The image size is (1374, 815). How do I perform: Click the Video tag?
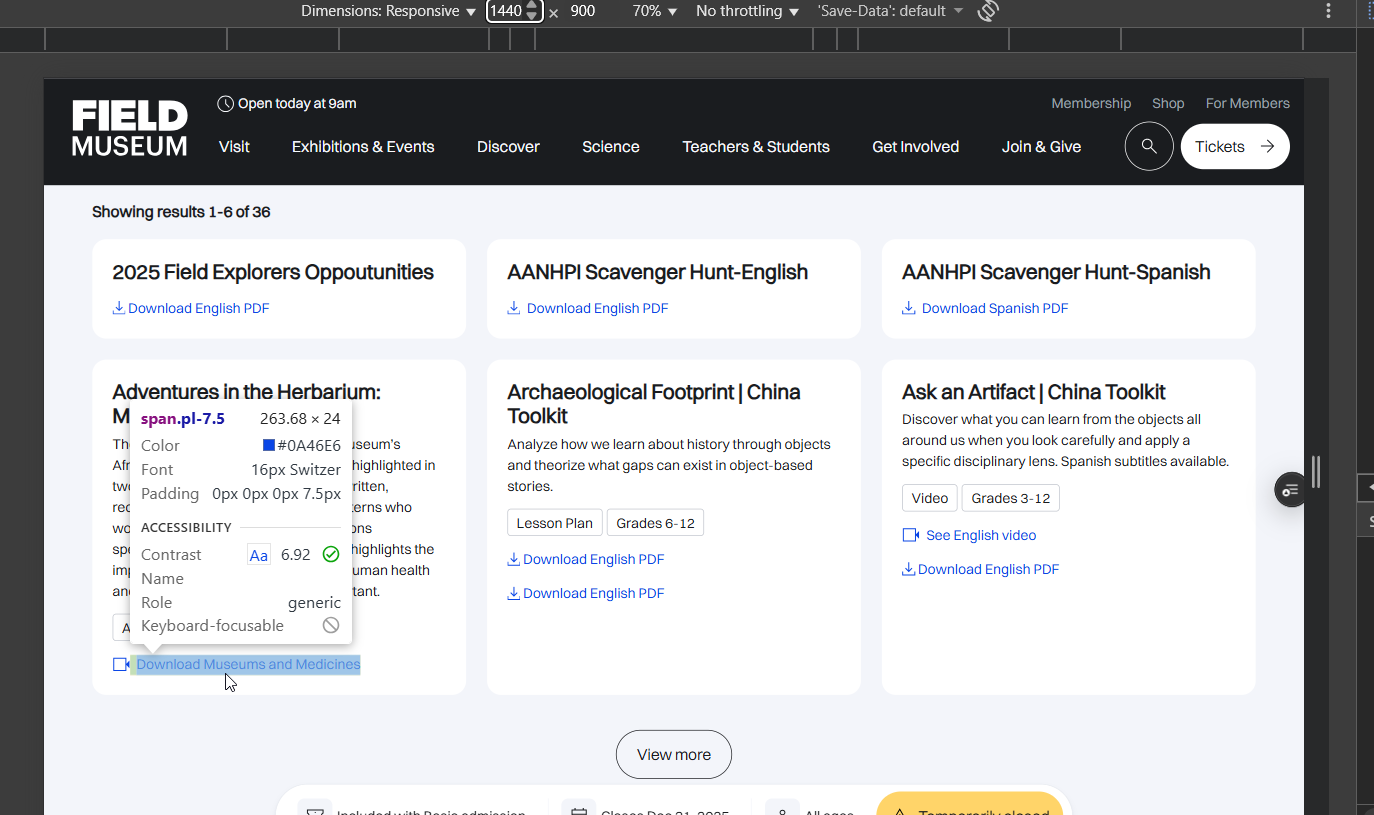click(930, 498)
